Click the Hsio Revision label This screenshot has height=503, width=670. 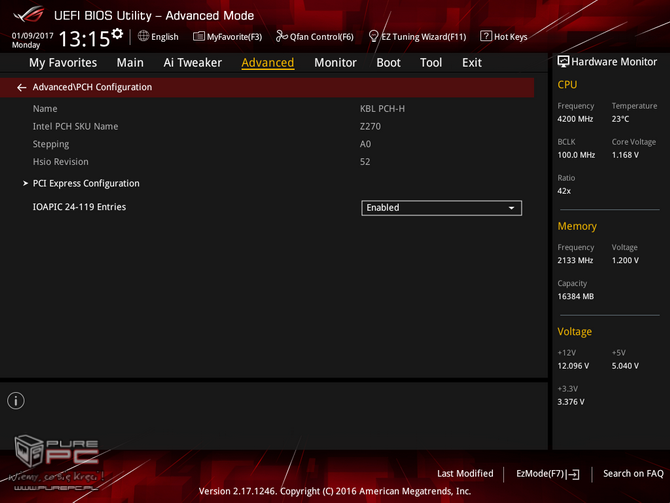point(61,162)
